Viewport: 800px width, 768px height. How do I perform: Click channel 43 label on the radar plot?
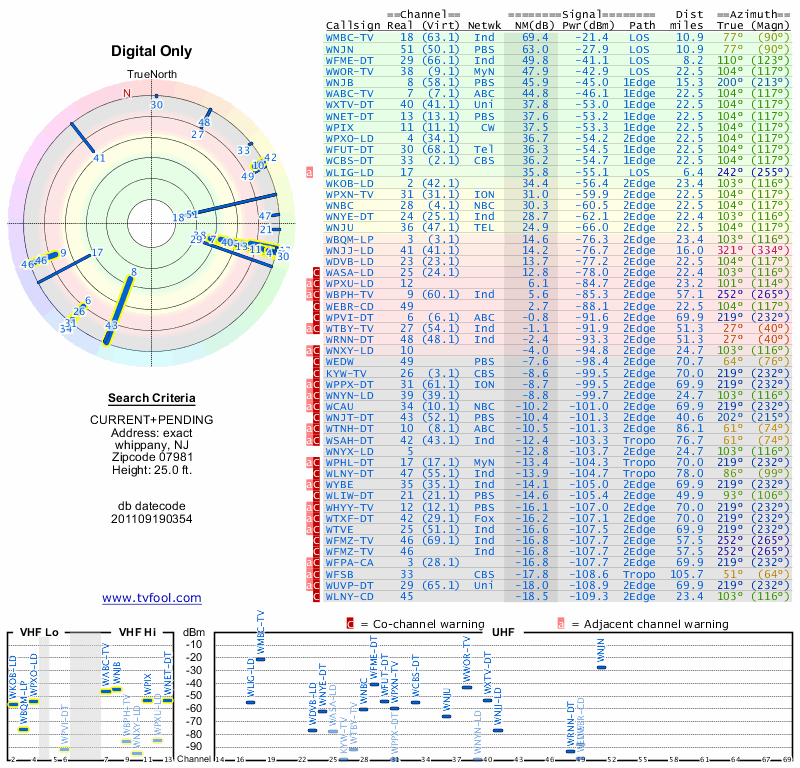tap(111, 326)
